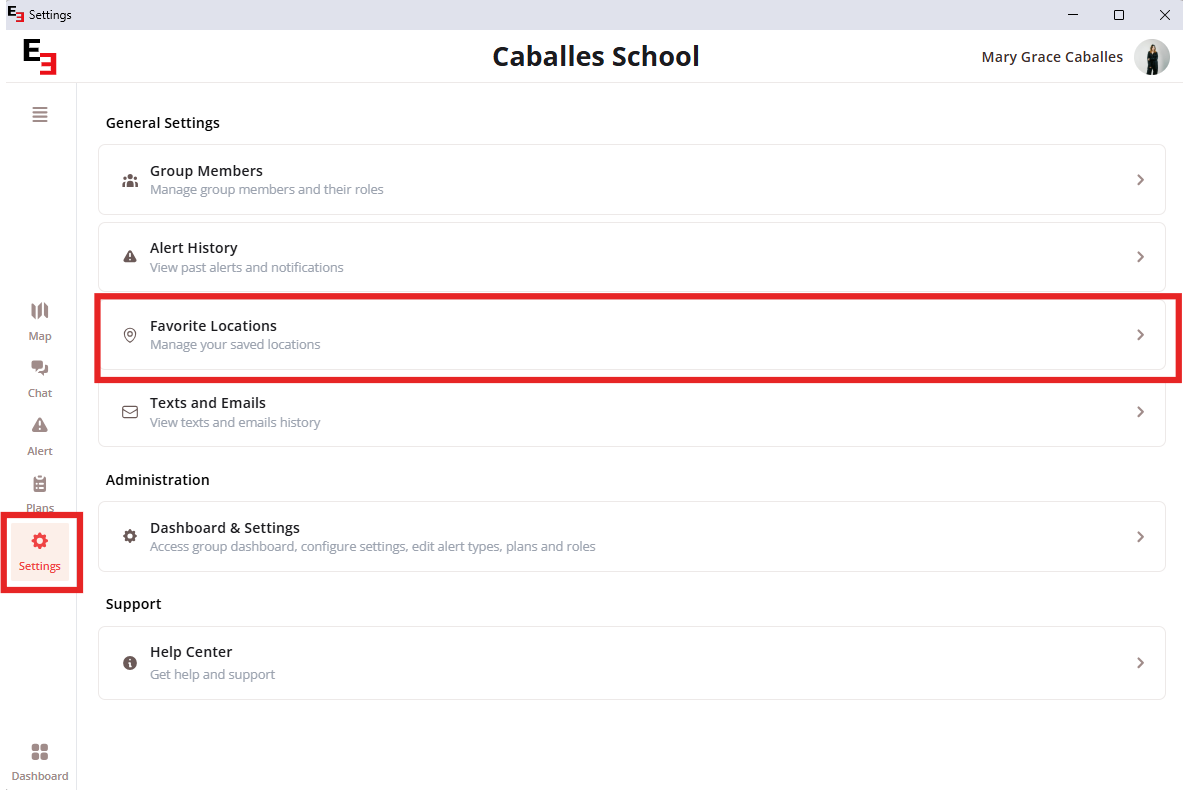Click Mary Grace Caballes profile avatar

coord(1152,57)
